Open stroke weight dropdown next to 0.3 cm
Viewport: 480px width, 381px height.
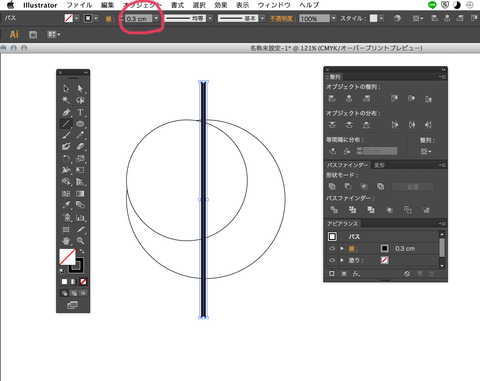(x=156, y=18)
